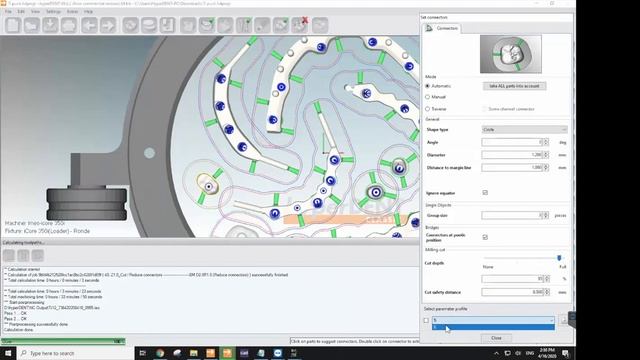Viewport: 640px width, 360px height.
Task: Click the Connectors tab icon
Action: point(429,28)
